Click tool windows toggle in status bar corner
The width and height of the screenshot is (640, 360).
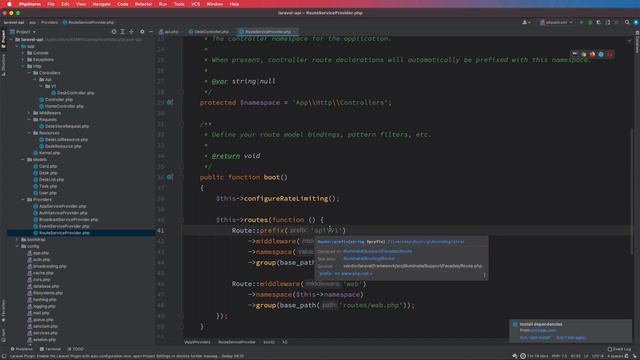point(4,356)
